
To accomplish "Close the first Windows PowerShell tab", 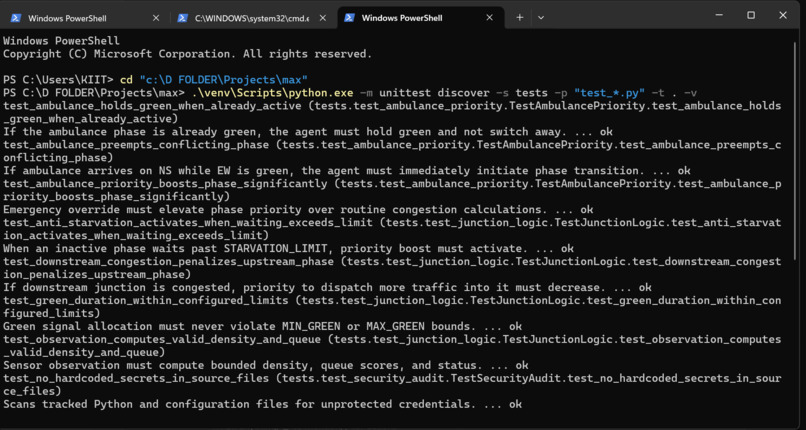I will pos(156,18).
